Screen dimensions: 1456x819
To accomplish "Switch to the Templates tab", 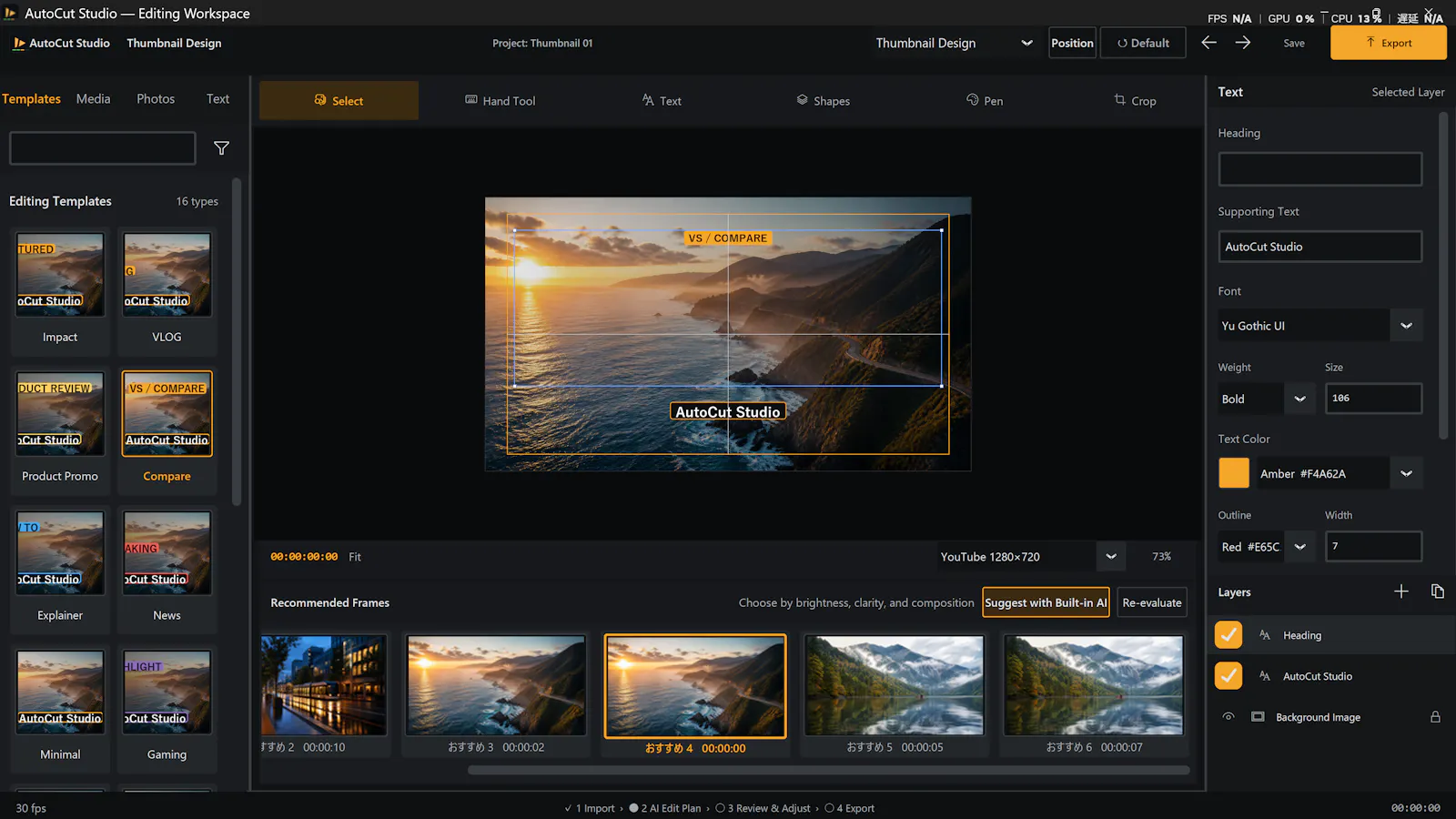I will 31,98.
